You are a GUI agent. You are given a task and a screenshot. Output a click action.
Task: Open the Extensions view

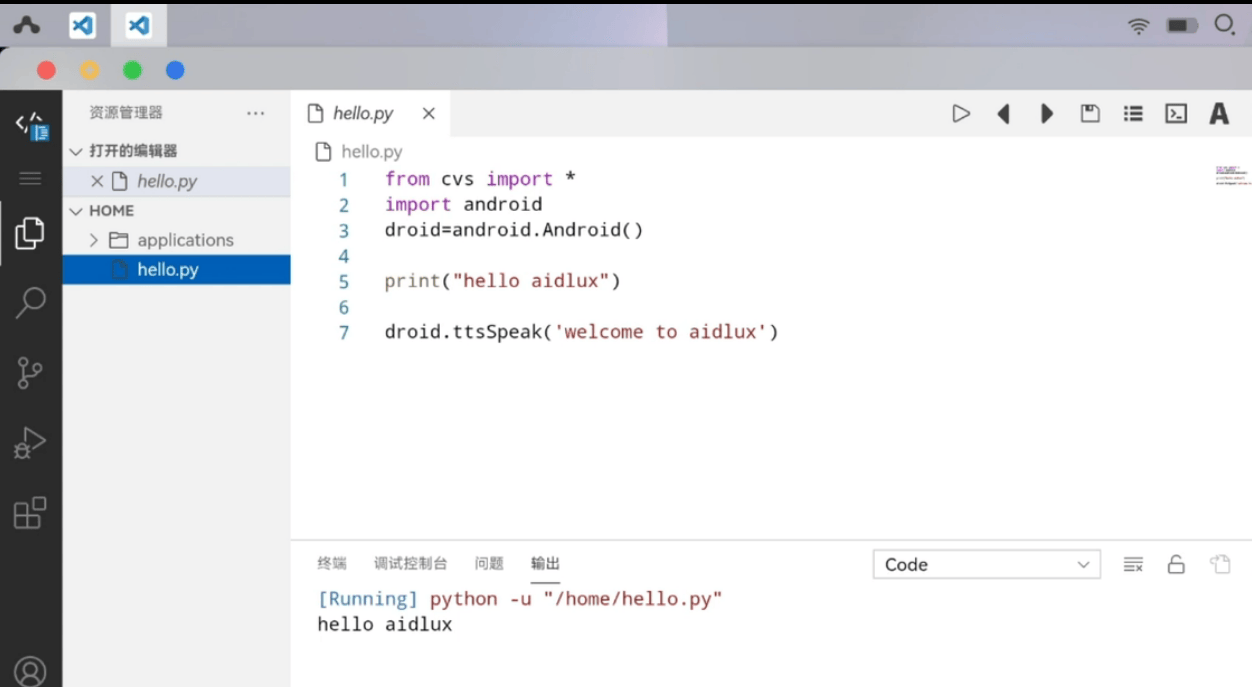point(30,513)
